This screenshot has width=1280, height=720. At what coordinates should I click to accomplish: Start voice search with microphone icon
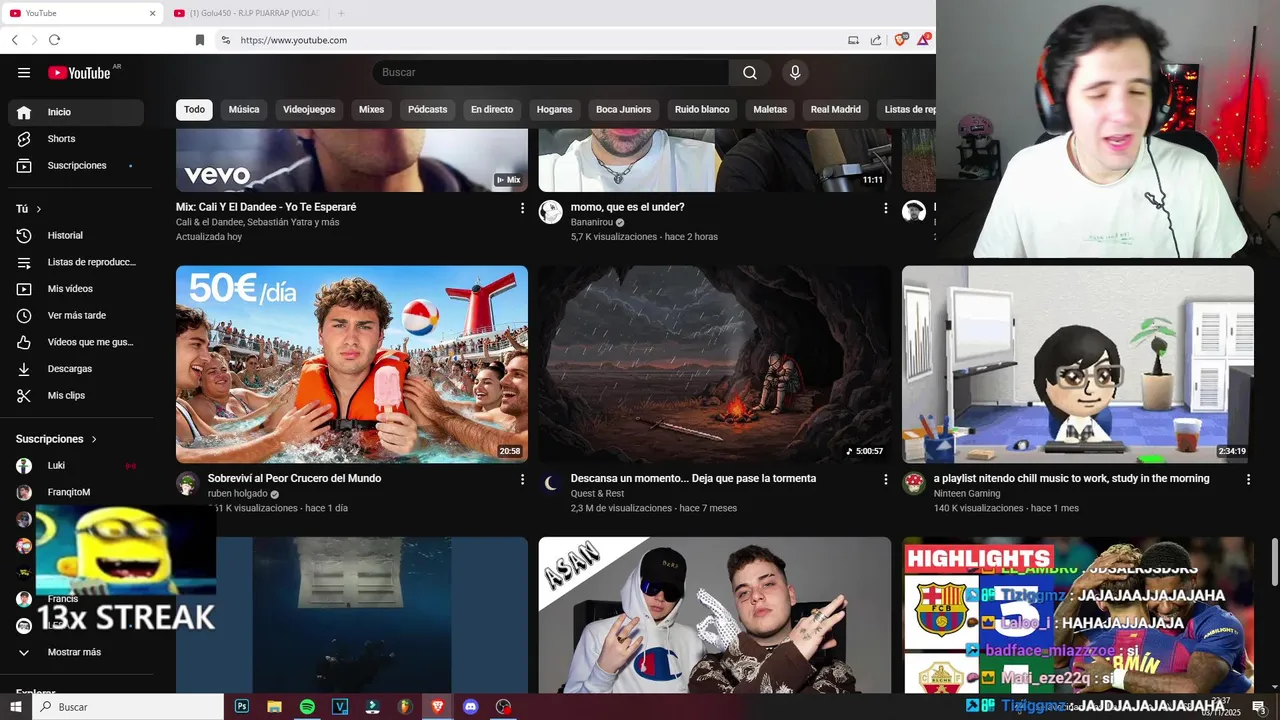coord(795,72)
